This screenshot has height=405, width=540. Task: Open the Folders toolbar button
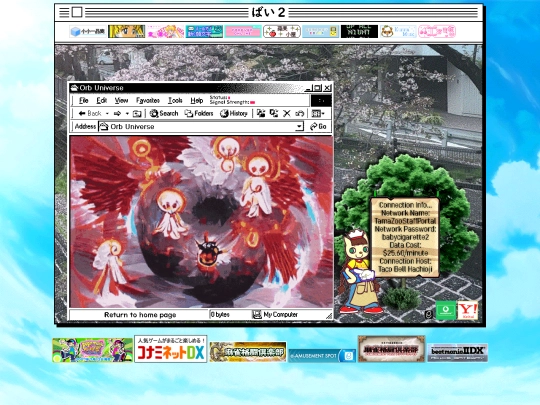coord(199,113)
